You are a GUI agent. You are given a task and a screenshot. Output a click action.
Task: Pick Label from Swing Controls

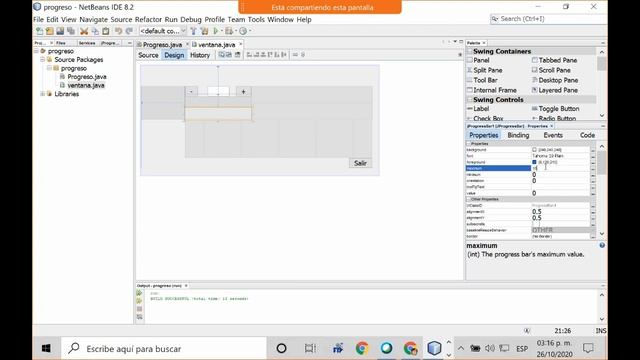(478, 109)
